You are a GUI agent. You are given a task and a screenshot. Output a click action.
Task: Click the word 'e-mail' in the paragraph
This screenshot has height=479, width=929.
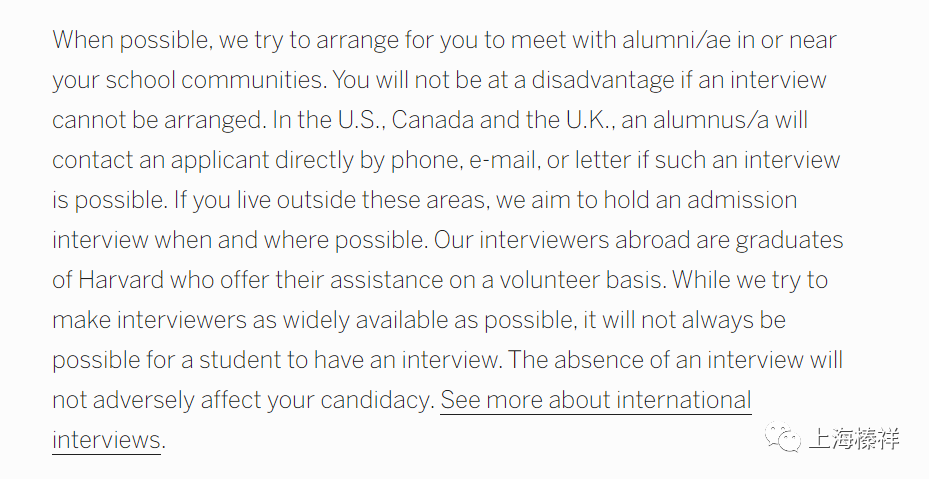click(504, 160)
